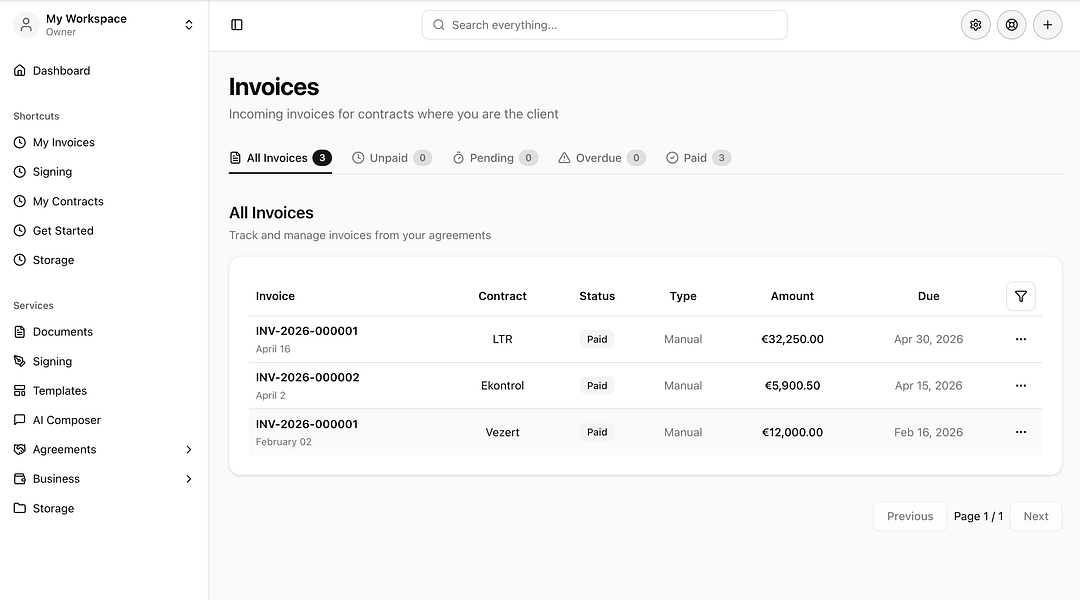Toggle the sidebar panel icon
This screenshot has height=600, width=1080.
coord(236,25)
